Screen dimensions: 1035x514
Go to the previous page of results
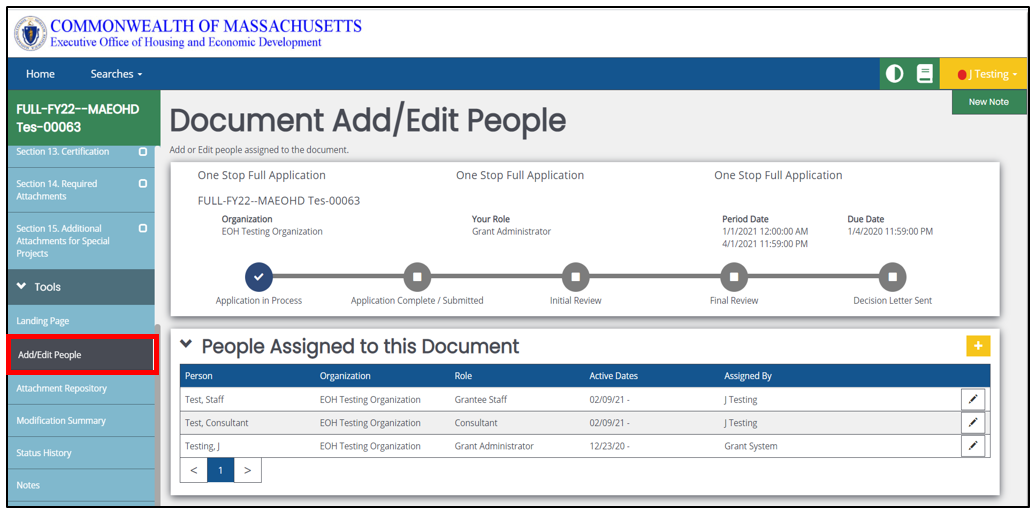coord(193,470)
